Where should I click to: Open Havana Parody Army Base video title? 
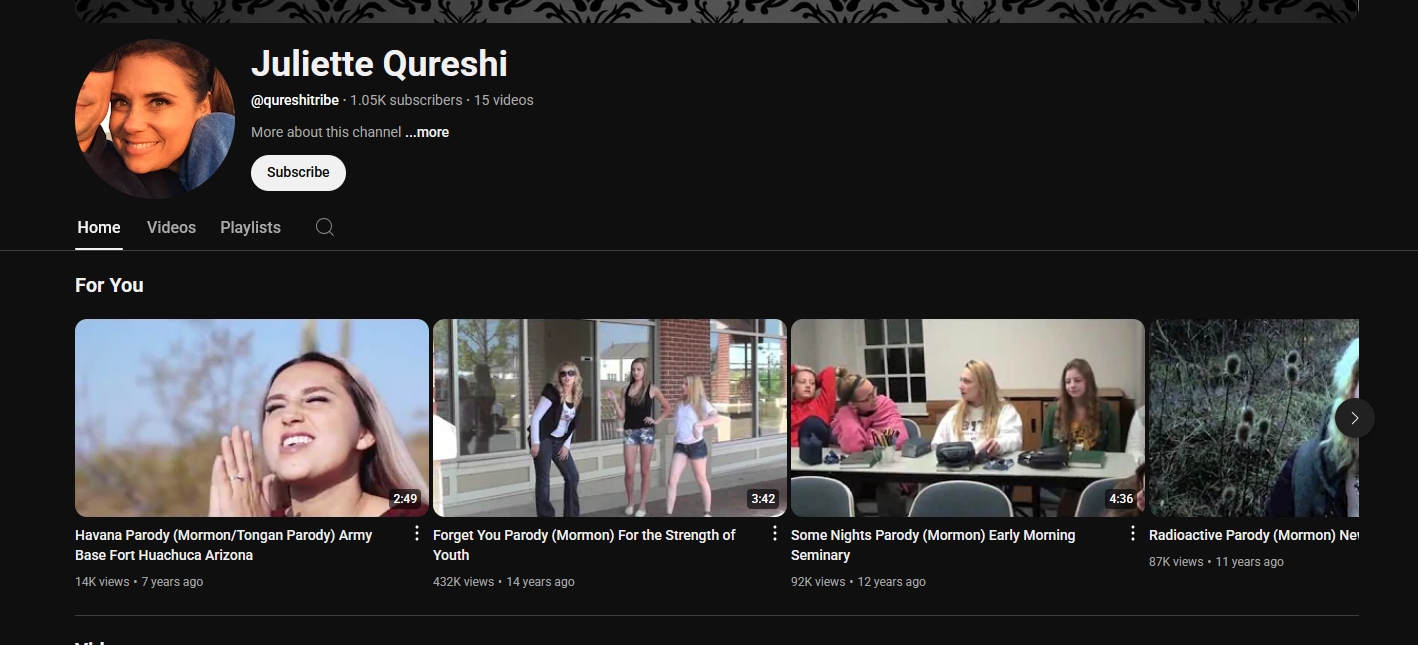pyautogui.click(x=224, y=545)
